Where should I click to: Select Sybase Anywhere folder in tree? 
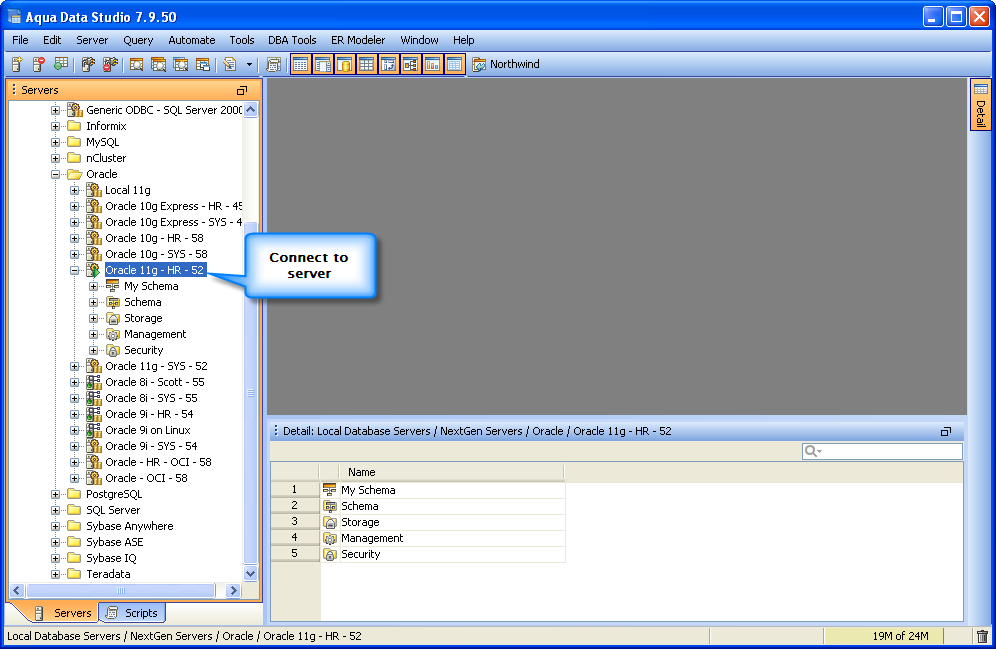click(x=130, y=526)
